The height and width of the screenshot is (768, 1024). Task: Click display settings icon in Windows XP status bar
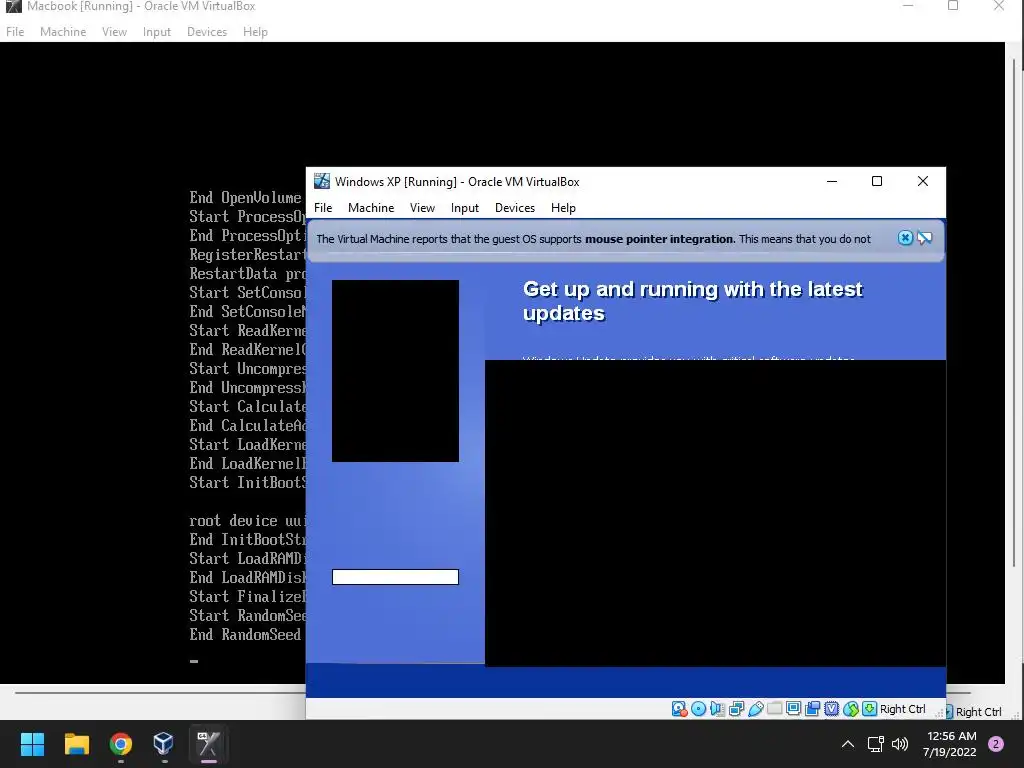(793, 709)
